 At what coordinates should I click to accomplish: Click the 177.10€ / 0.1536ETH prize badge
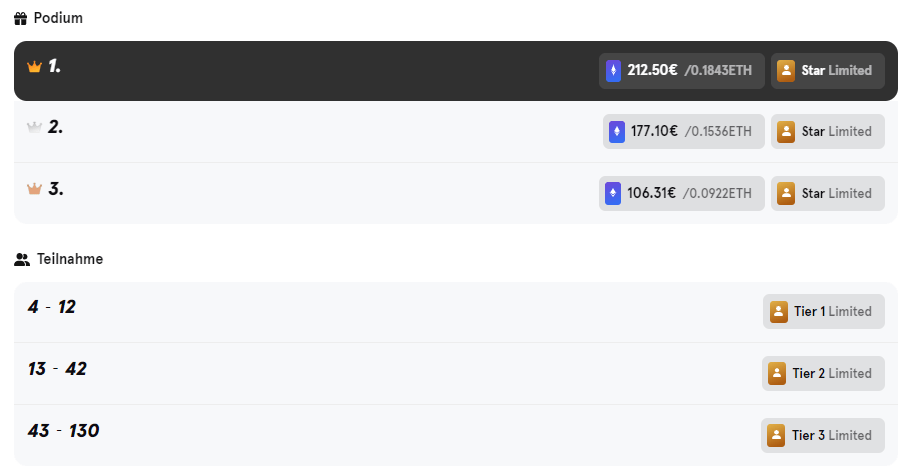click(x=684, y=131)
